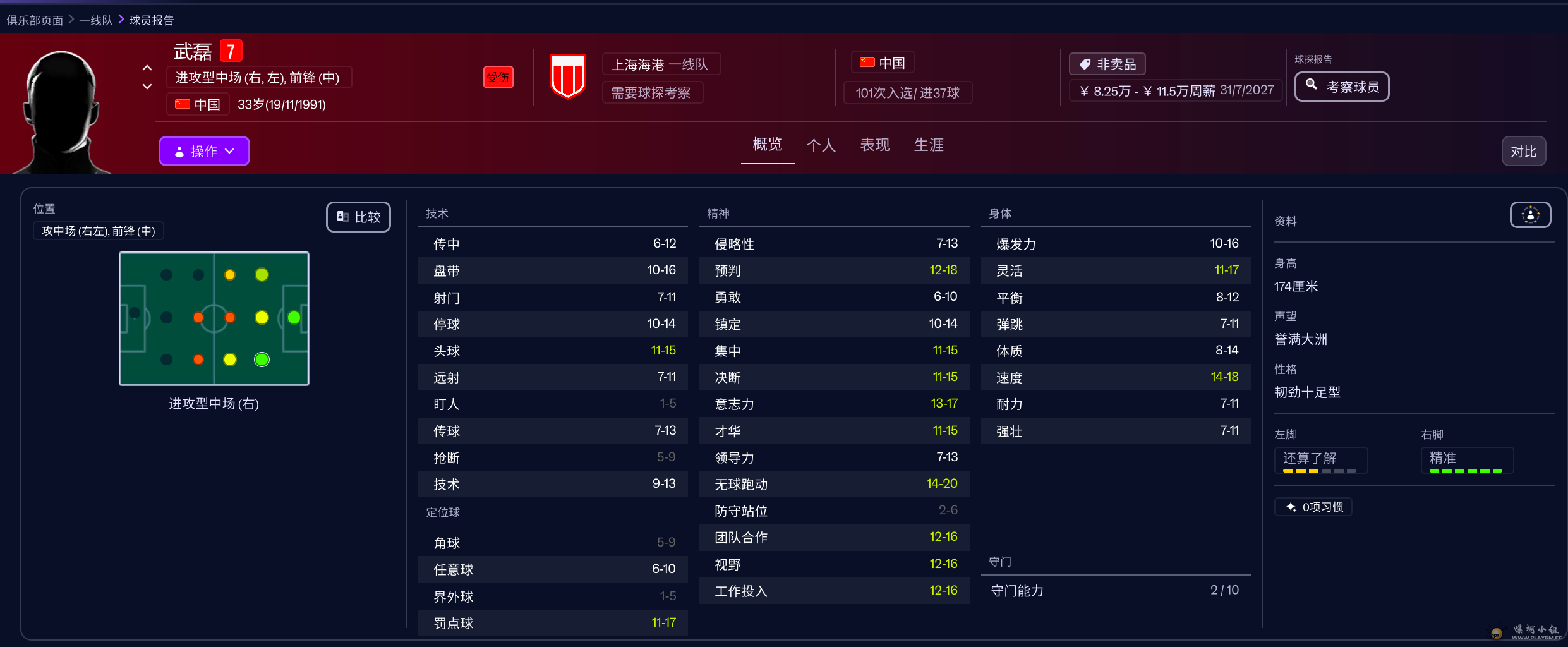Viewport: 1568px width, 647px height.
Task: Click the squad number 7 badge
Action: tap(231, 51)
